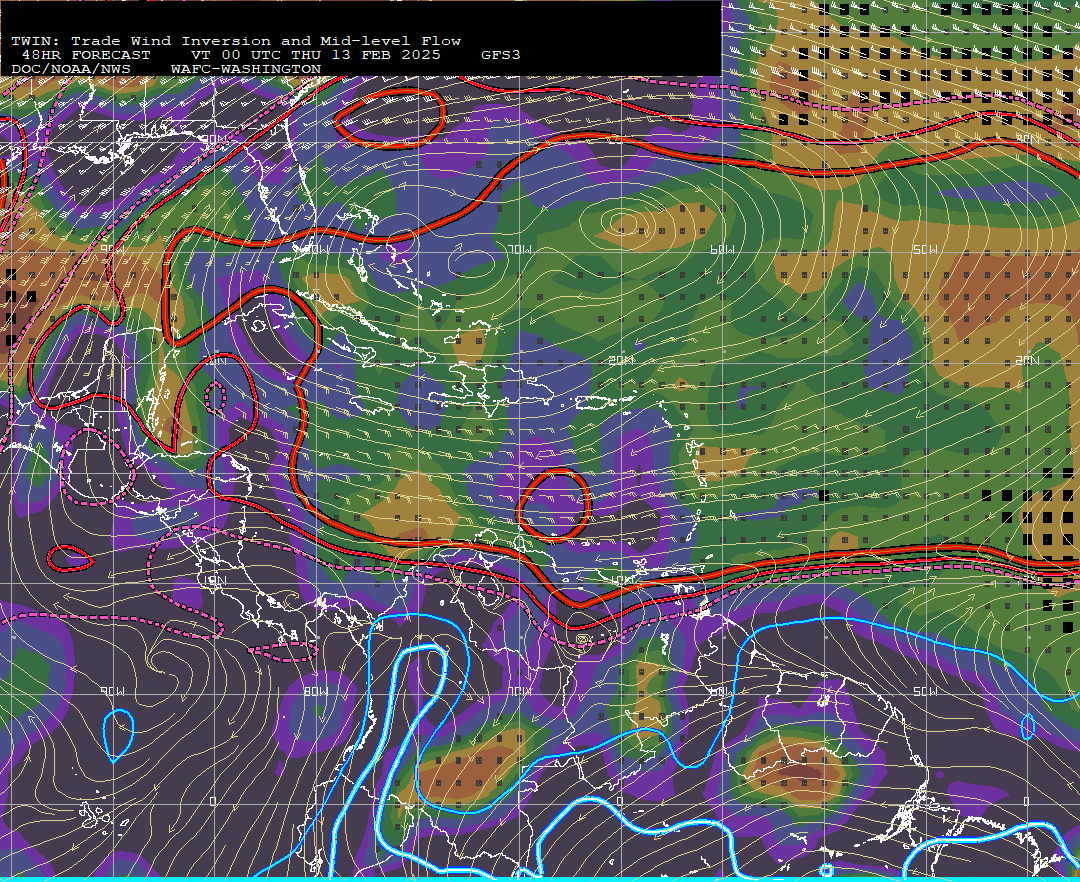
Task: Click the 10N label near the Venezuelan coast
Action: [621, 580]
